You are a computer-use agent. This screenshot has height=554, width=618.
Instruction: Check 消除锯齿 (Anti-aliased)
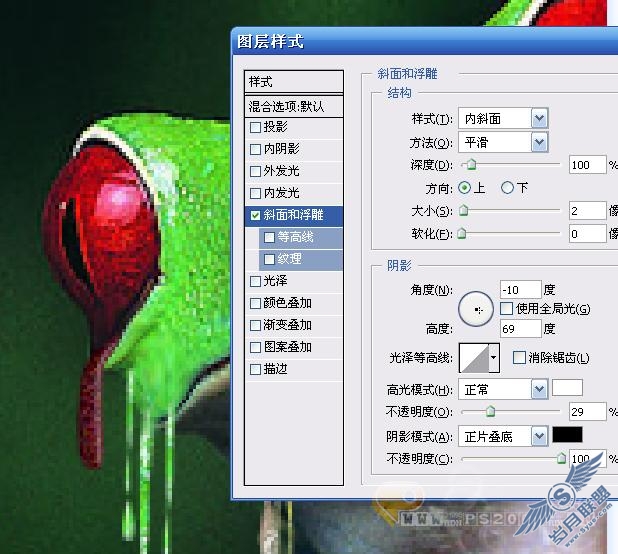(x=519, y=358)
